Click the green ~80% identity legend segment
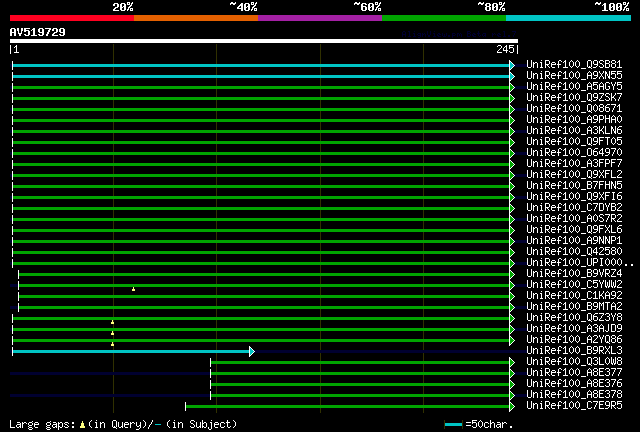 [x=444, y=18]
